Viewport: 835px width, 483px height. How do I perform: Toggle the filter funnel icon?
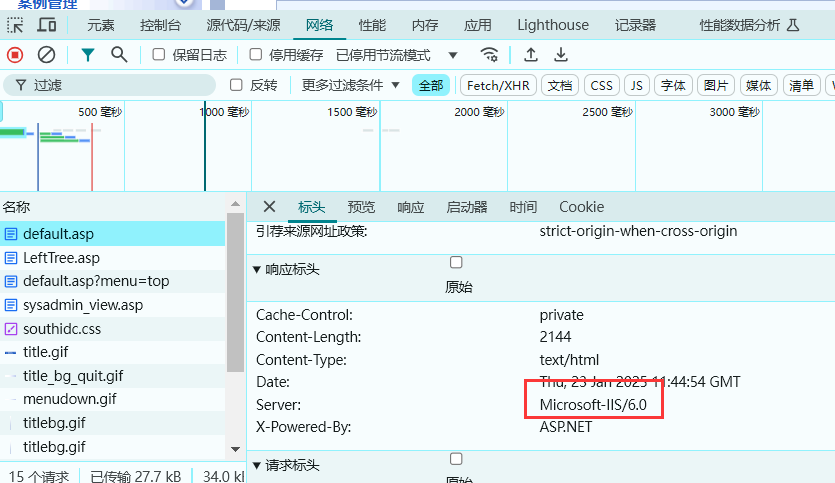tap(88, 55)
